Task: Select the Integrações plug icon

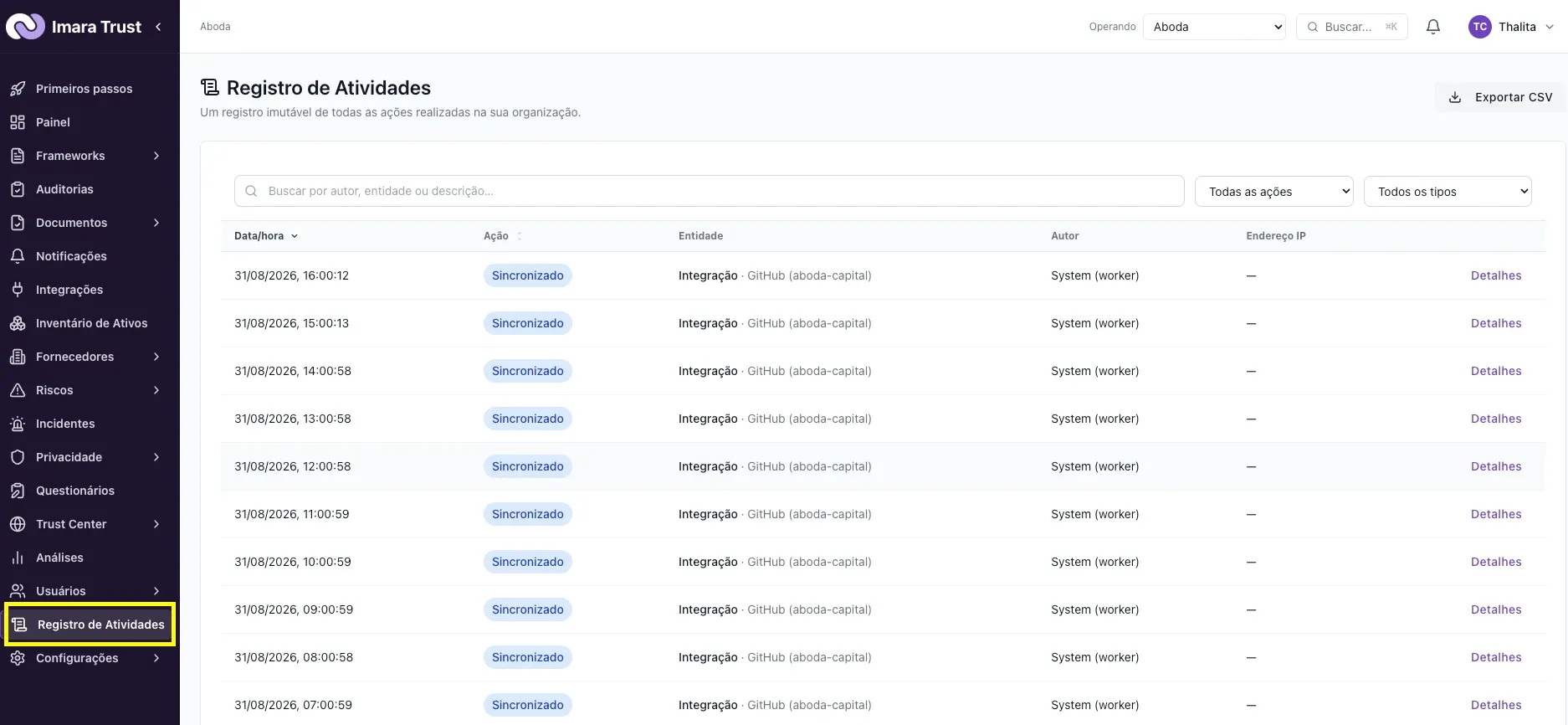Action: (18, 290)
